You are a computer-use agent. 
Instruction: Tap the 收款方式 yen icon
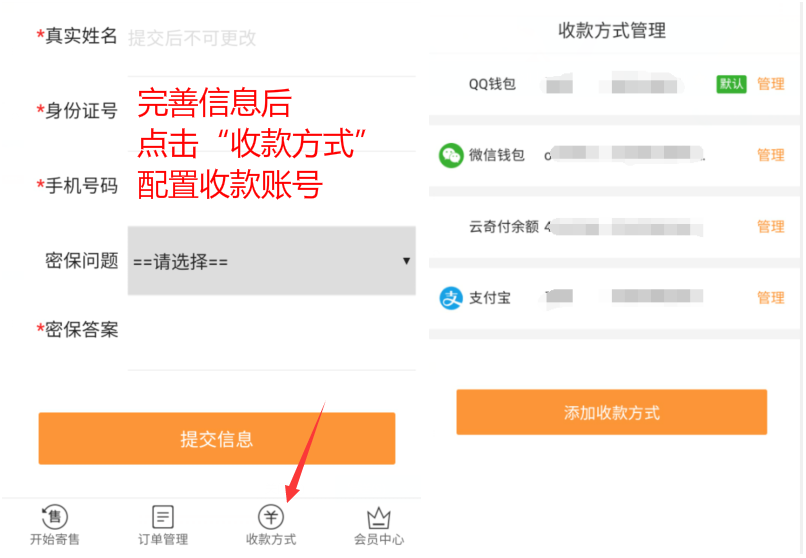point(271,516)
